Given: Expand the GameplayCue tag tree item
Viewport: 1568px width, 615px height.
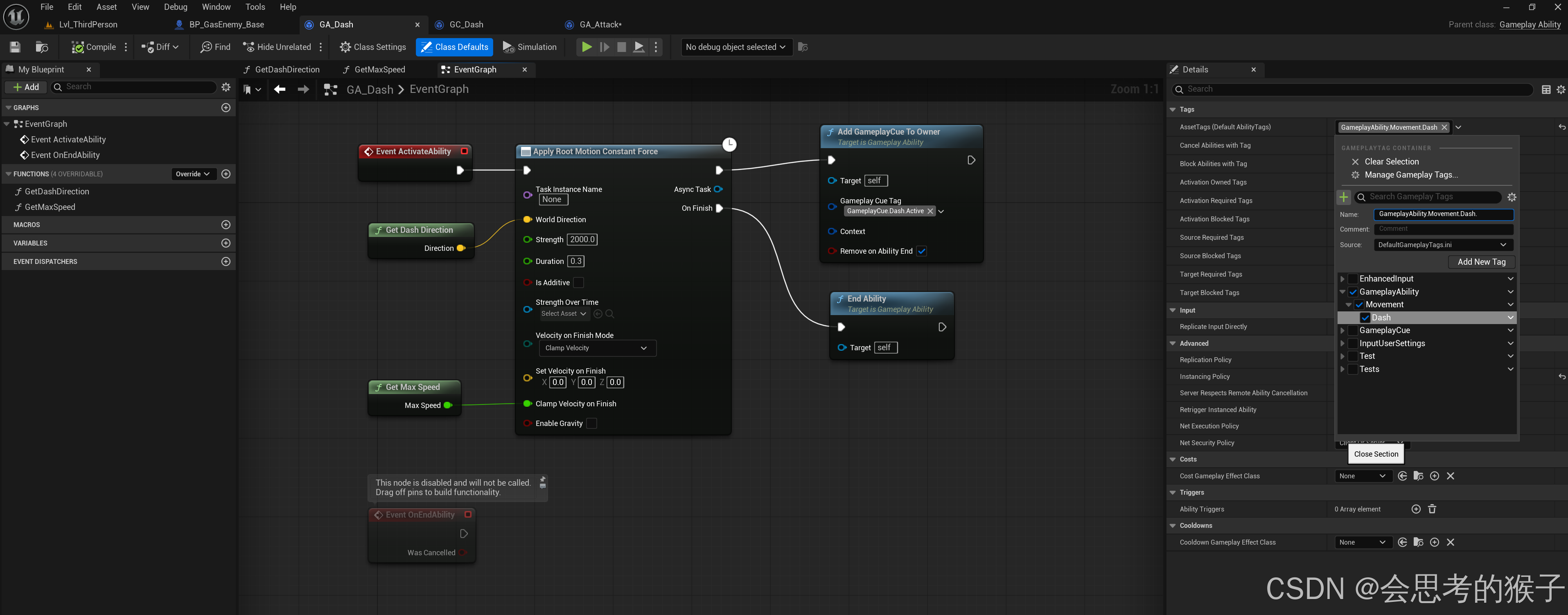Looking at the screenshot, I should pos(1342,330).
